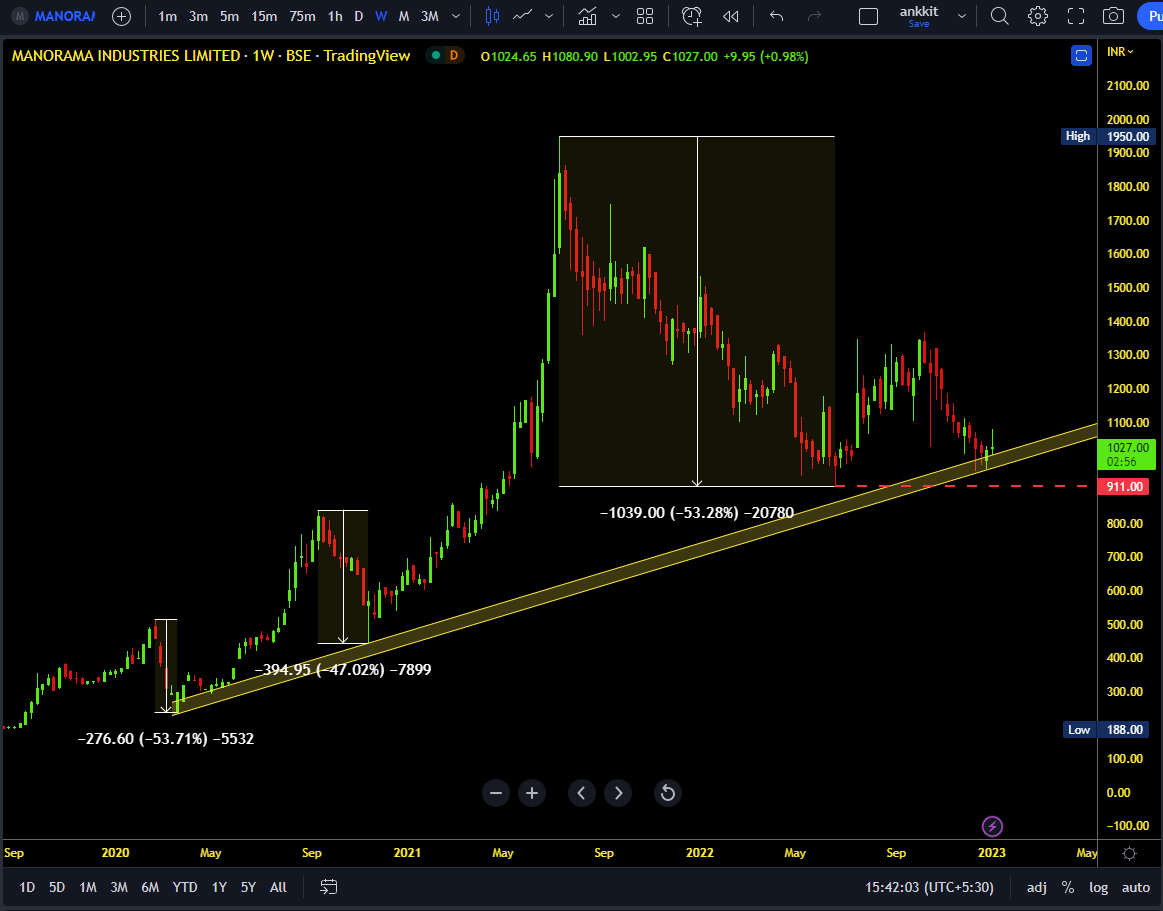Reset the chart view icon
The width and height of the screenshot is (1163, 911).
(668, 793)
